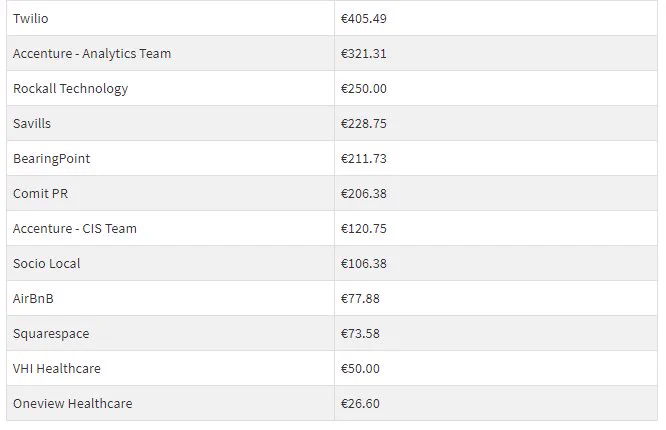Select the VHI Healthcare cell
Screen dimensions: 666x430
(170, 368)
